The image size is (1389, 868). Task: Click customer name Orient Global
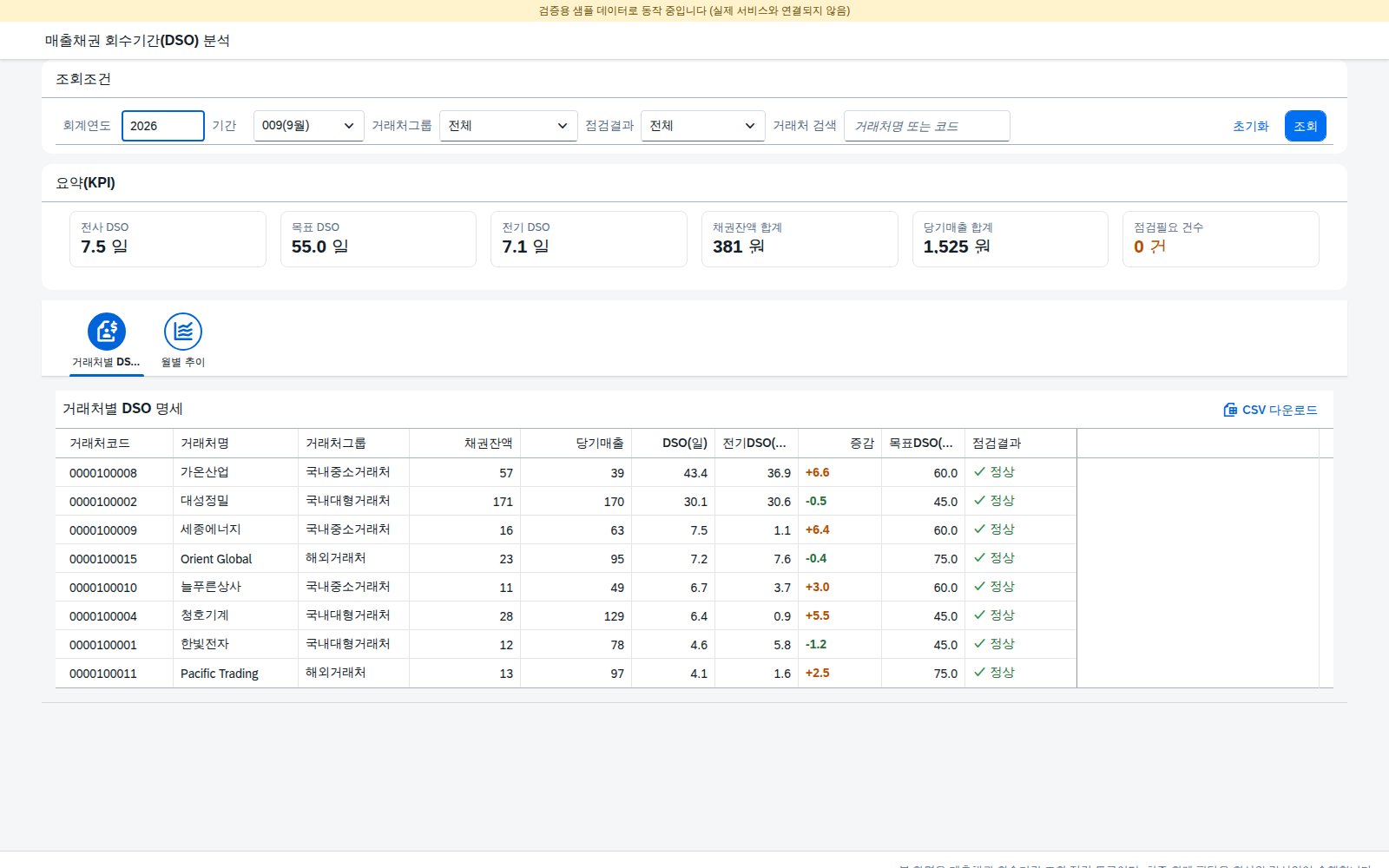point(216,559)
